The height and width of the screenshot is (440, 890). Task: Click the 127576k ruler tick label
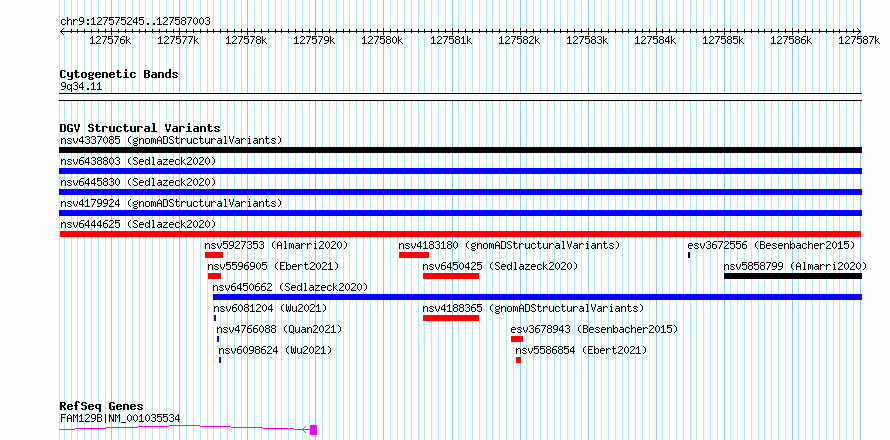[x=111, y=40]
